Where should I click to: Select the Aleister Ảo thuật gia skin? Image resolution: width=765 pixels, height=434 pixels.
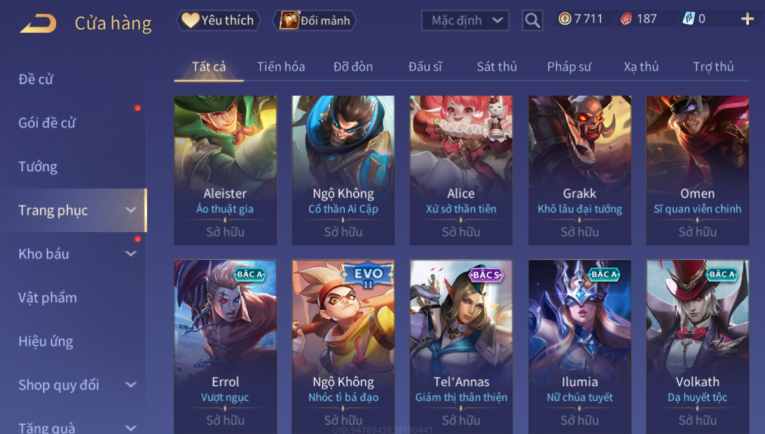pos(225,170)
